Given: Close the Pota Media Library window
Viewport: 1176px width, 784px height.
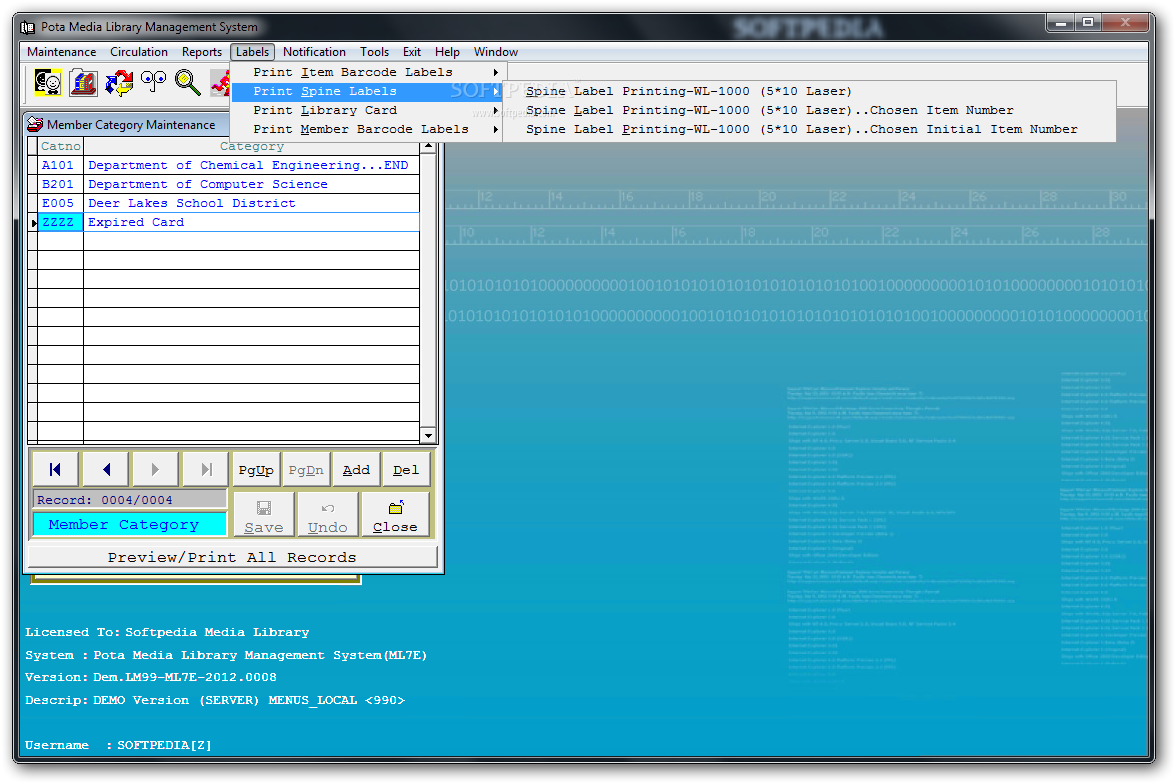Looking at the screenshot, I should pos(1125,23).
